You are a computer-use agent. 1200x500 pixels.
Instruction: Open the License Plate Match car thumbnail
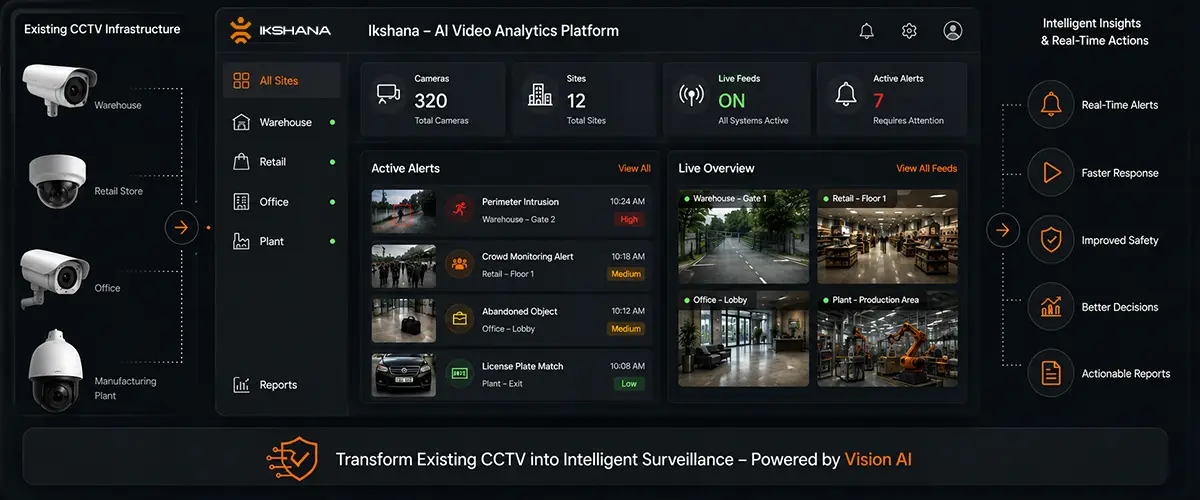(x=404, y=374)
